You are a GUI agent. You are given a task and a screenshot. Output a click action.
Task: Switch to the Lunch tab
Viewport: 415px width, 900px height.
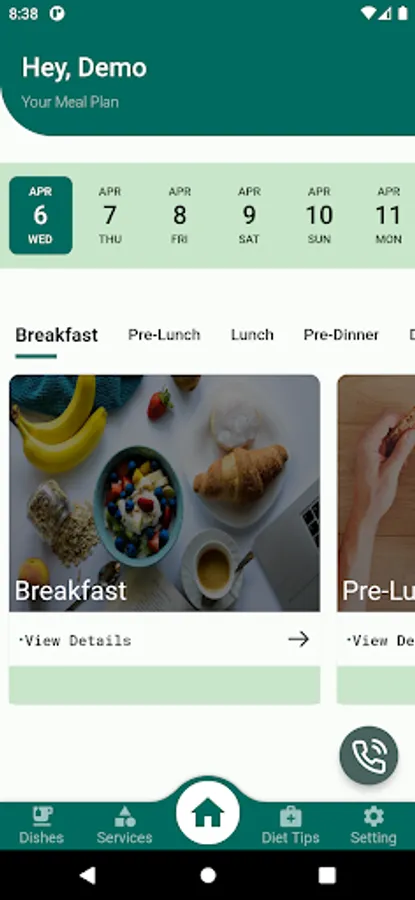pyautogui.click(x=252, y=335)
